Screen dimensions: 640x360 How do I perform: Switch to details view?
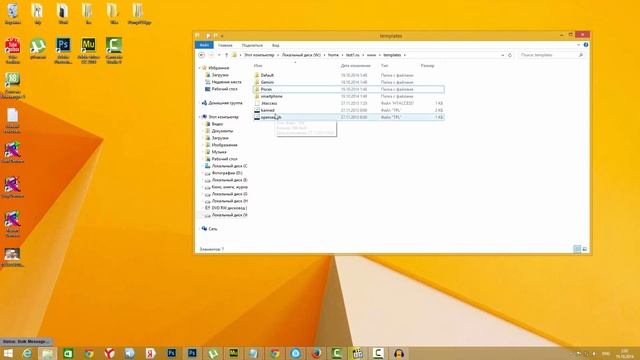577,249
